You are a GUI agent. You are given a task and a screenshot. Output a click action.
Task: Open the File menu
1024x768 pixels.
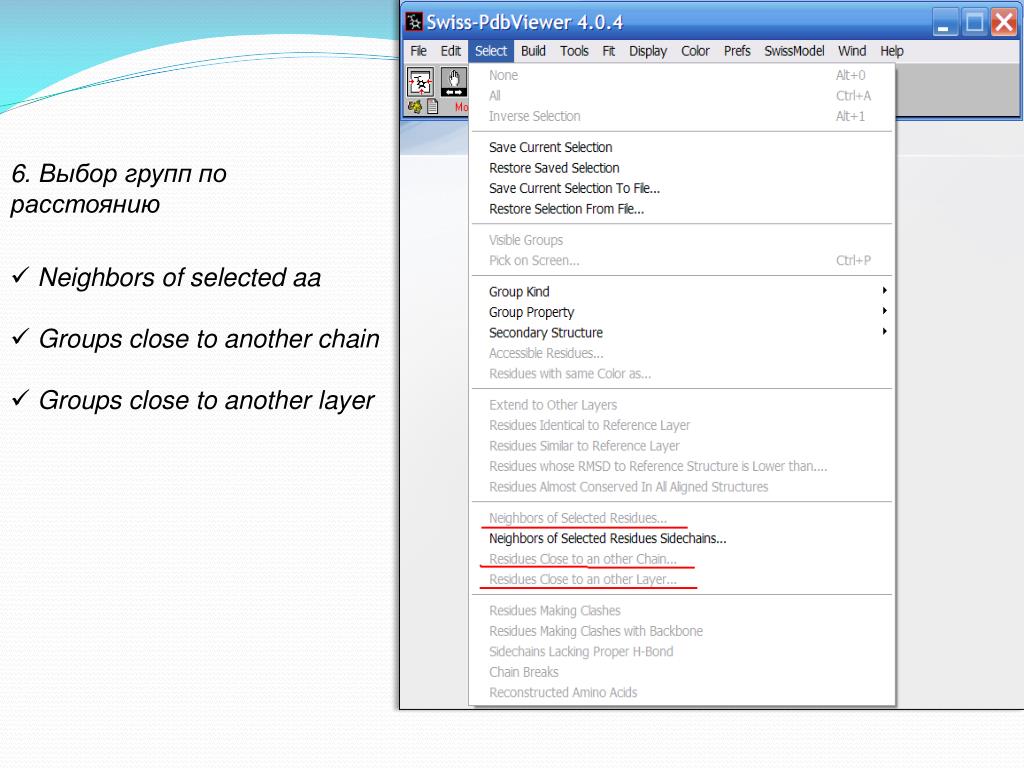[x=419, y=51]
